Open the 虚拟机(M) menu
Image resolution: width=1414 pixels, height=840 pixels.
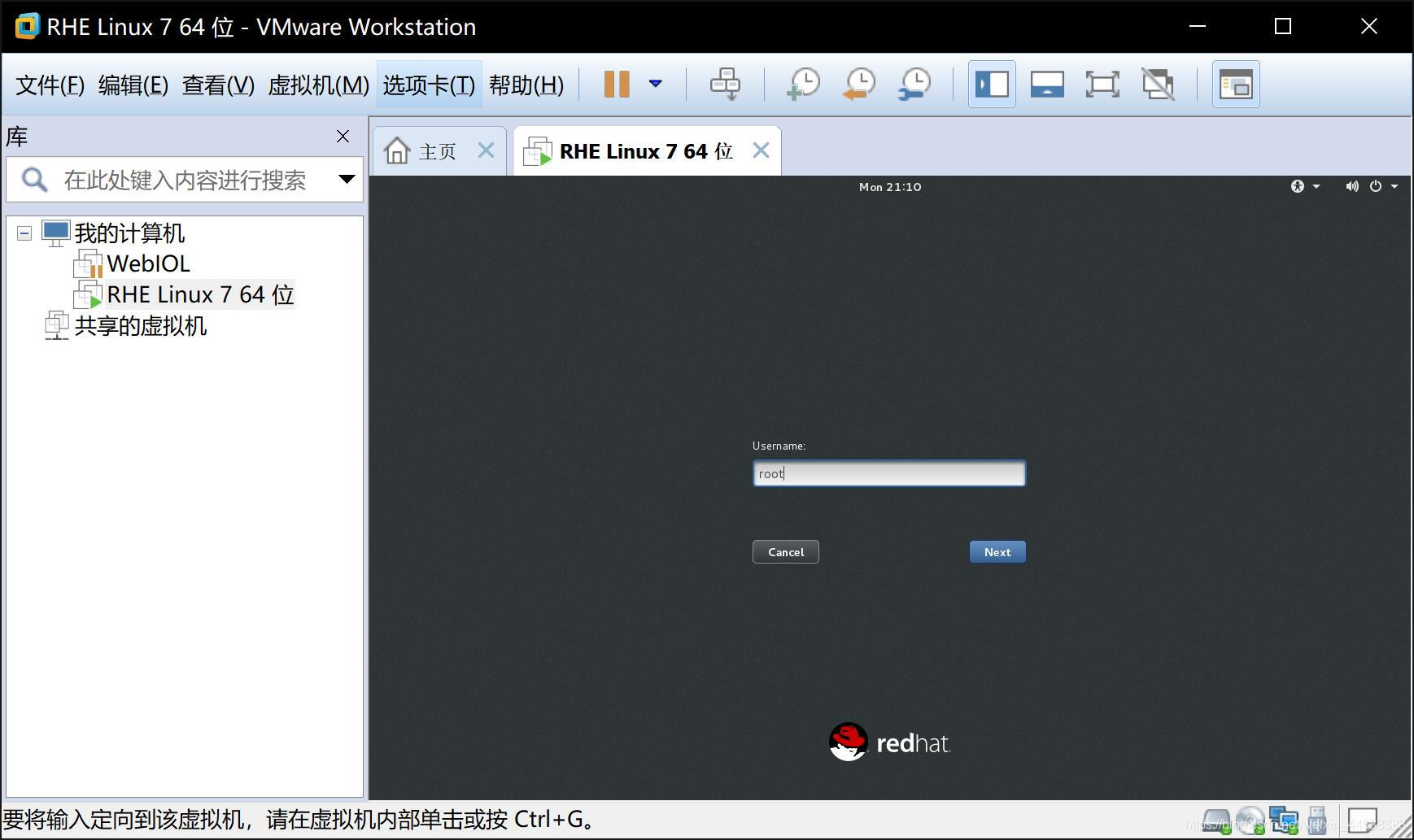pos(319,85)
